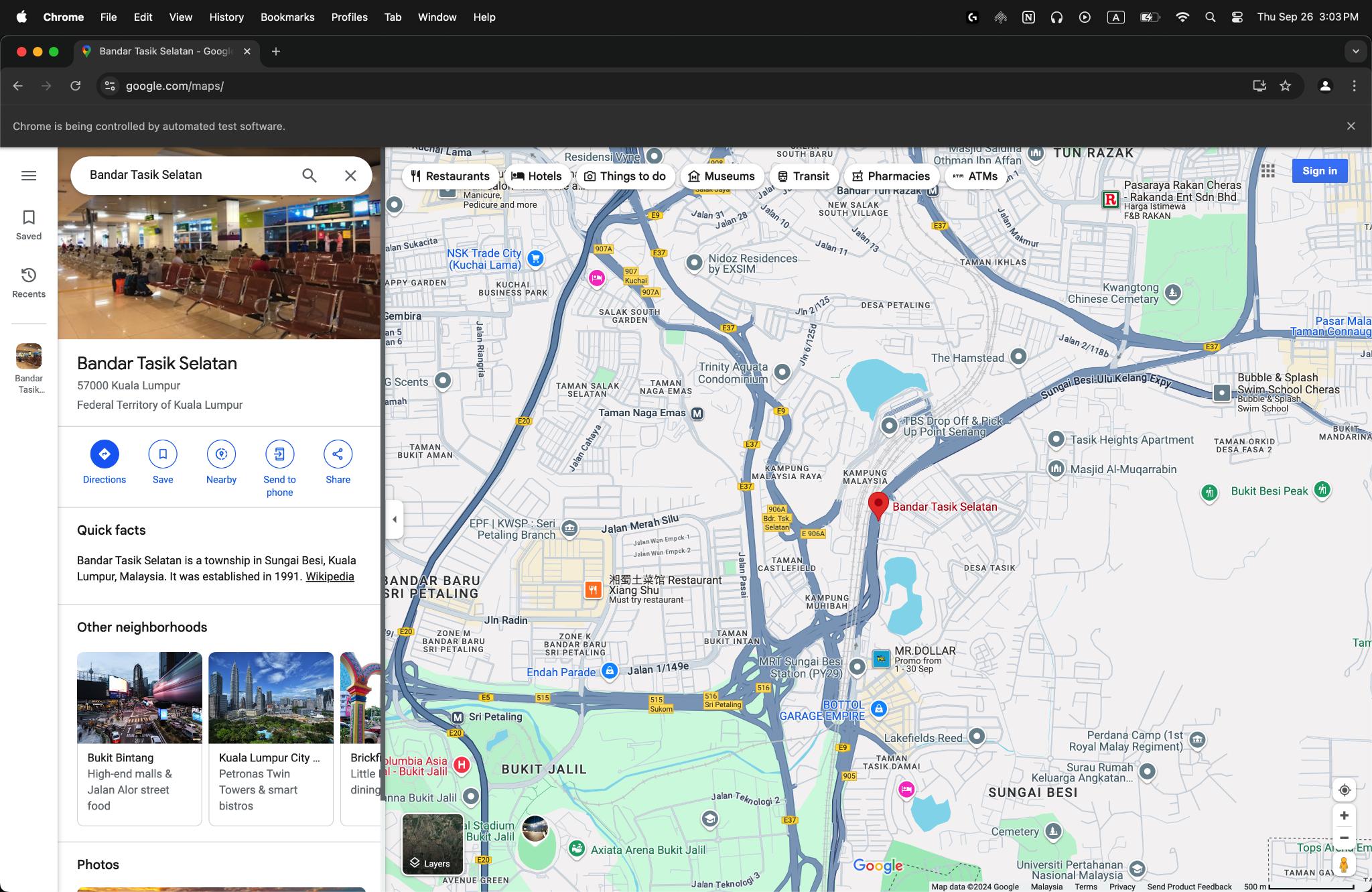Viewport: 1372px width, 892px height.
Task: Clear the search box with X
Action: pos(350,176)
